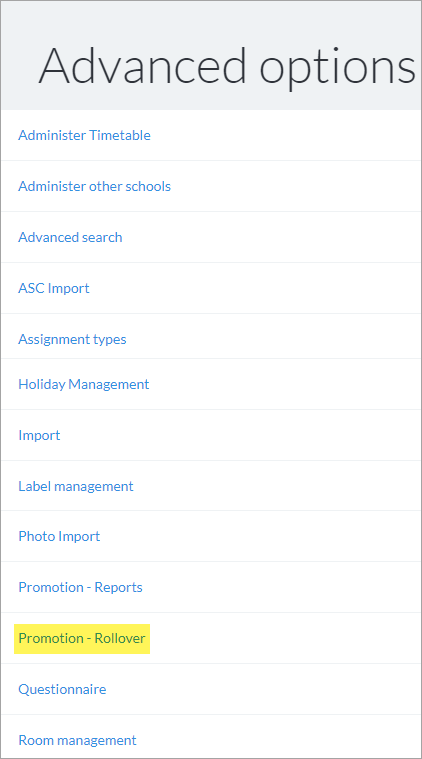
Task: Open the Questionnaire option
Action: (62, 689)
